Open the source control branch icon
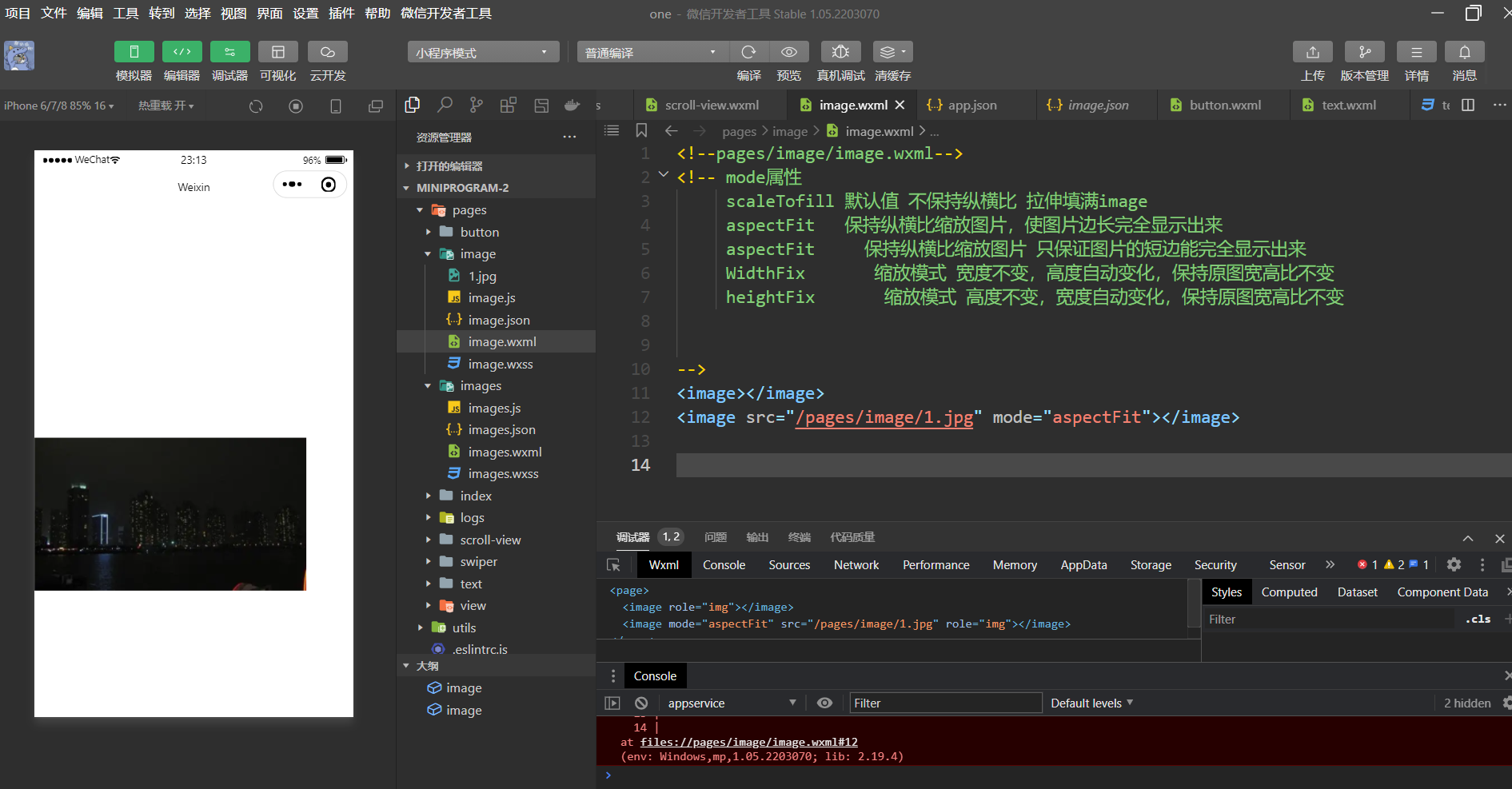The image size is (1512, 789). [477, 105]
